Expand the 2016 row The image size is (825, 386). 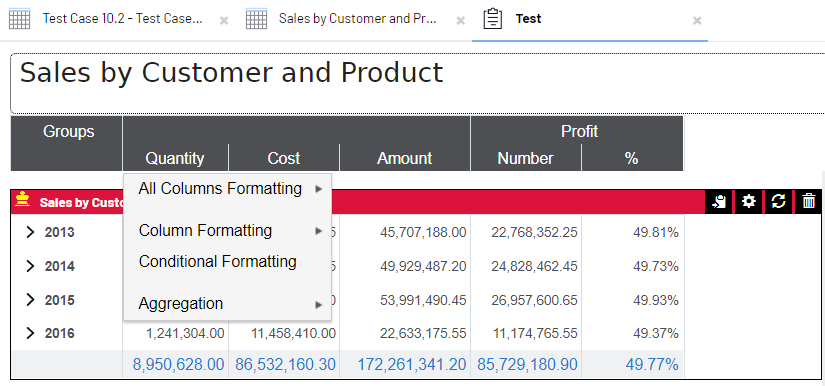click(30, 333)
